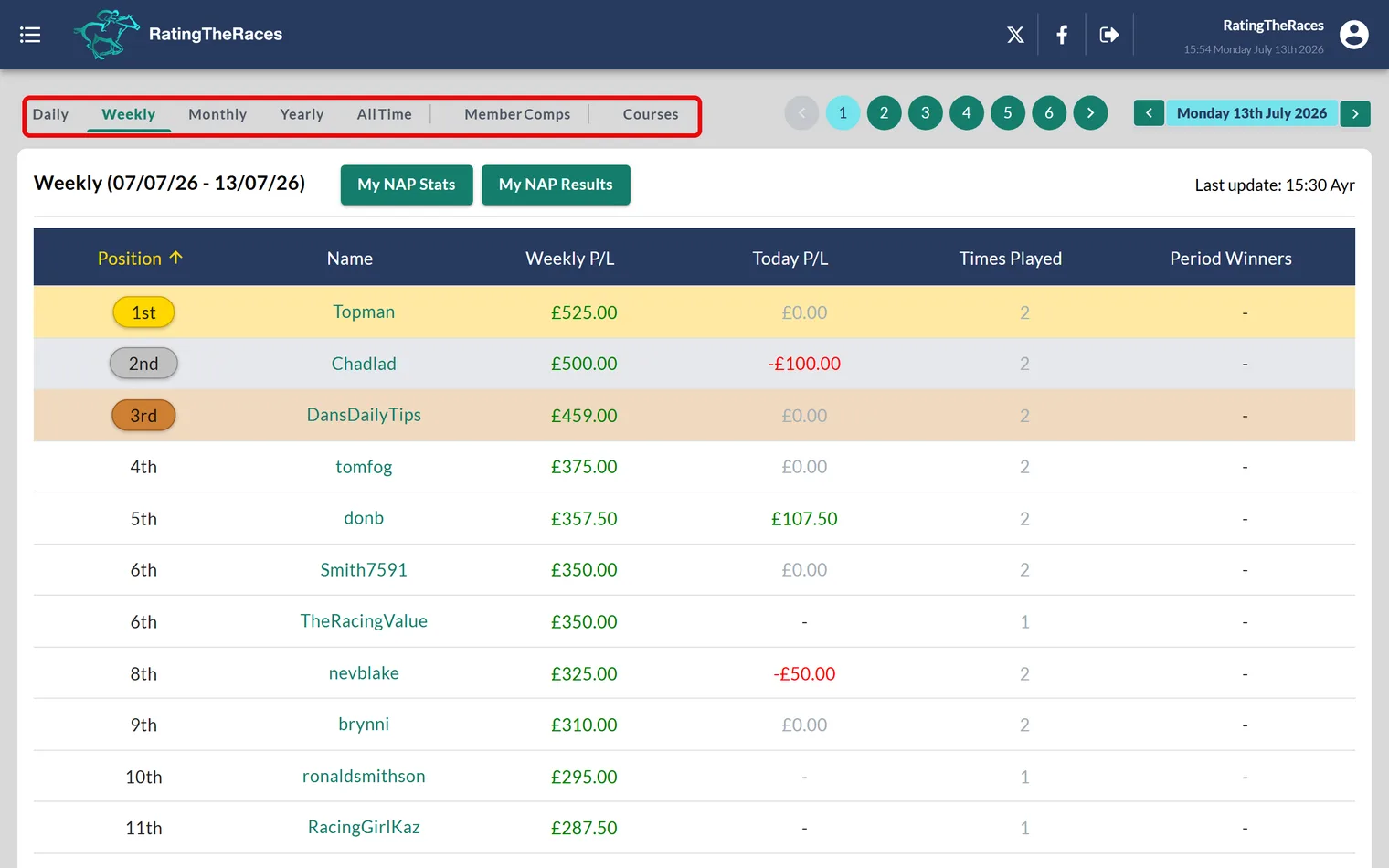The width and height of the screenshot is (1389, 868).
Task: Click the RatingTheRaces horse logo
Action: pos(107,35)
